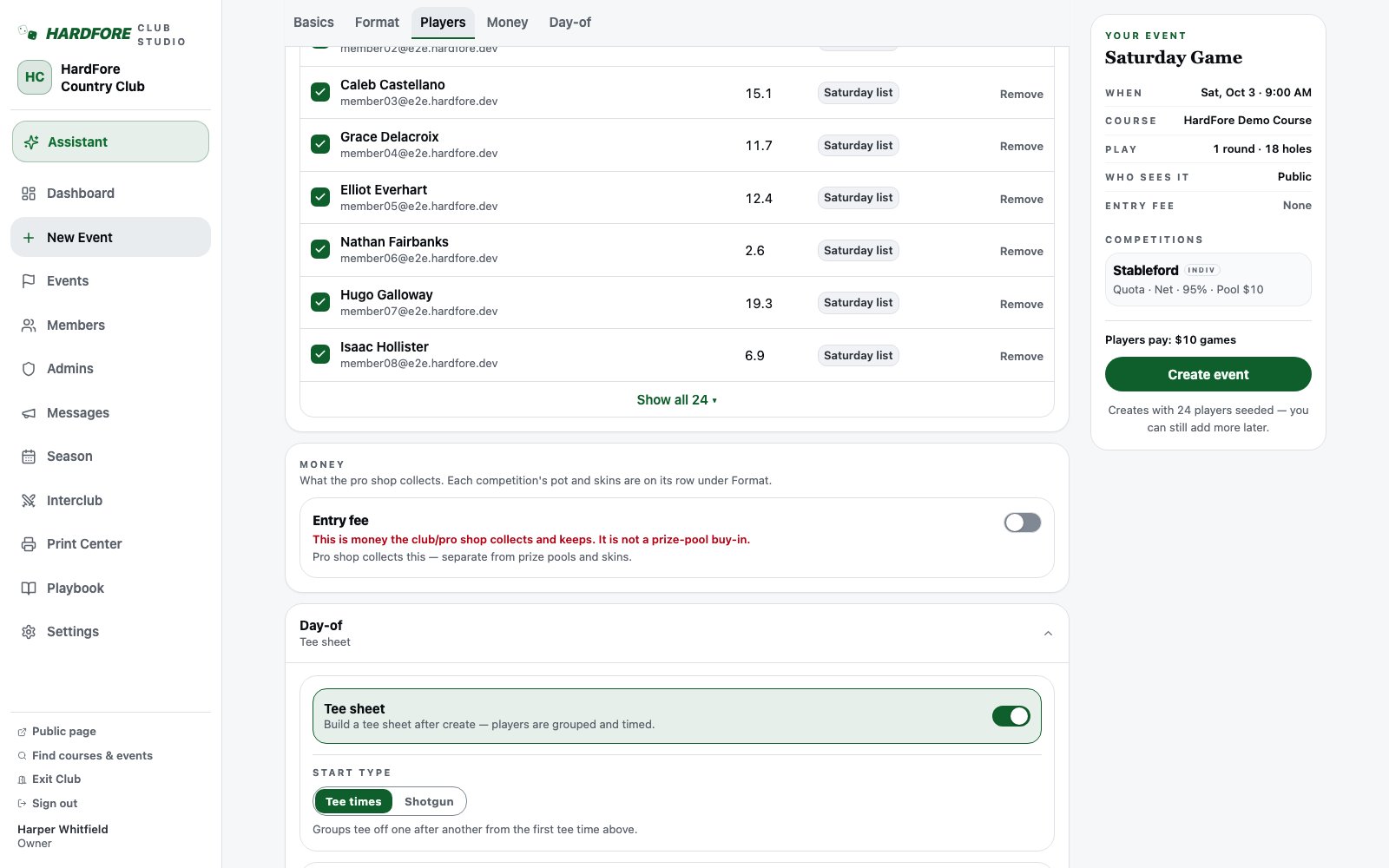Click the Interclub crossed swords icon
The image size is (1389, 868).
[29, 501]
